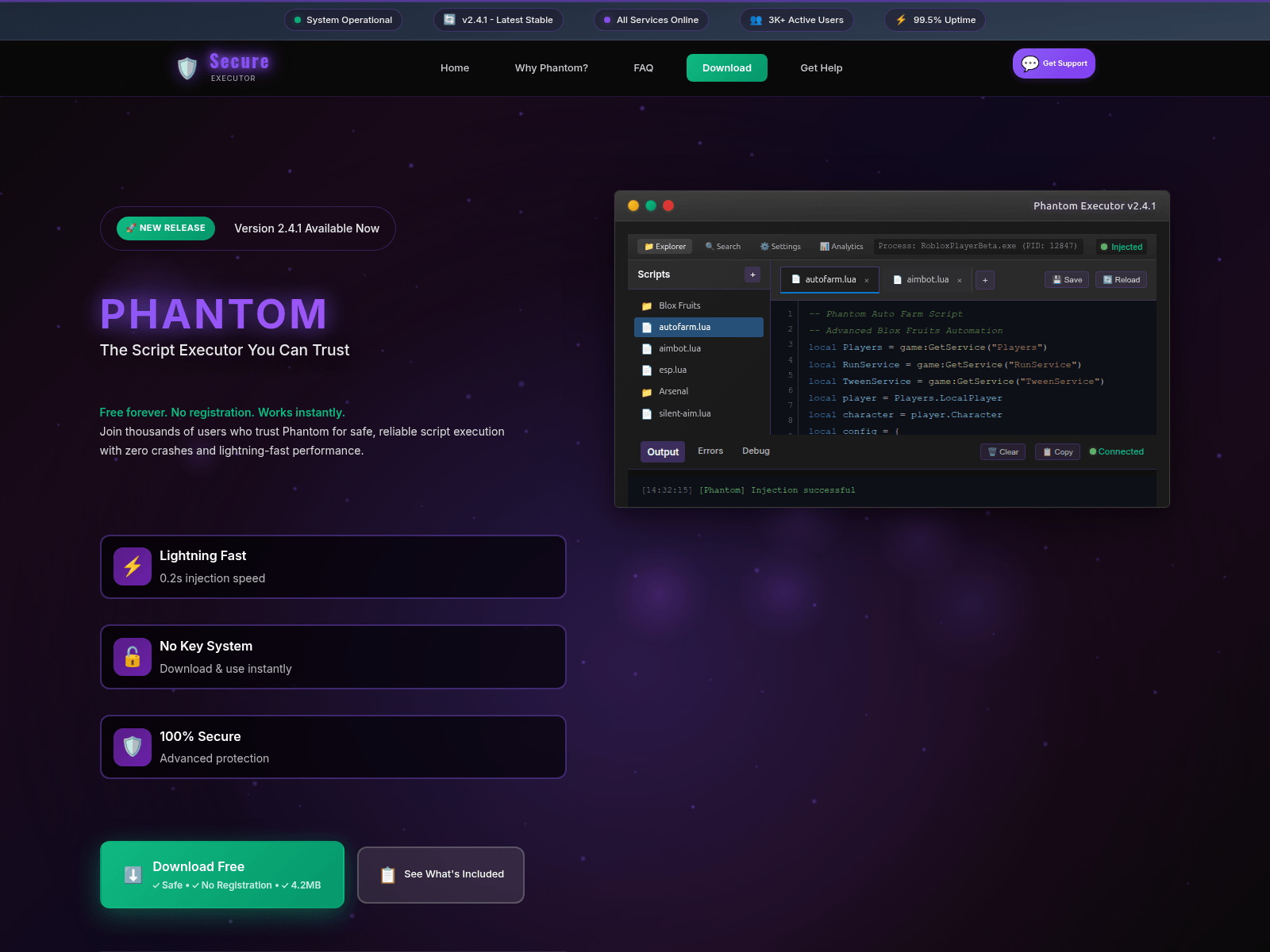Click the Version 2.4.1 Available Now text
The width and height of the screenshot is (1270, 952).
[x=307, y=228]
